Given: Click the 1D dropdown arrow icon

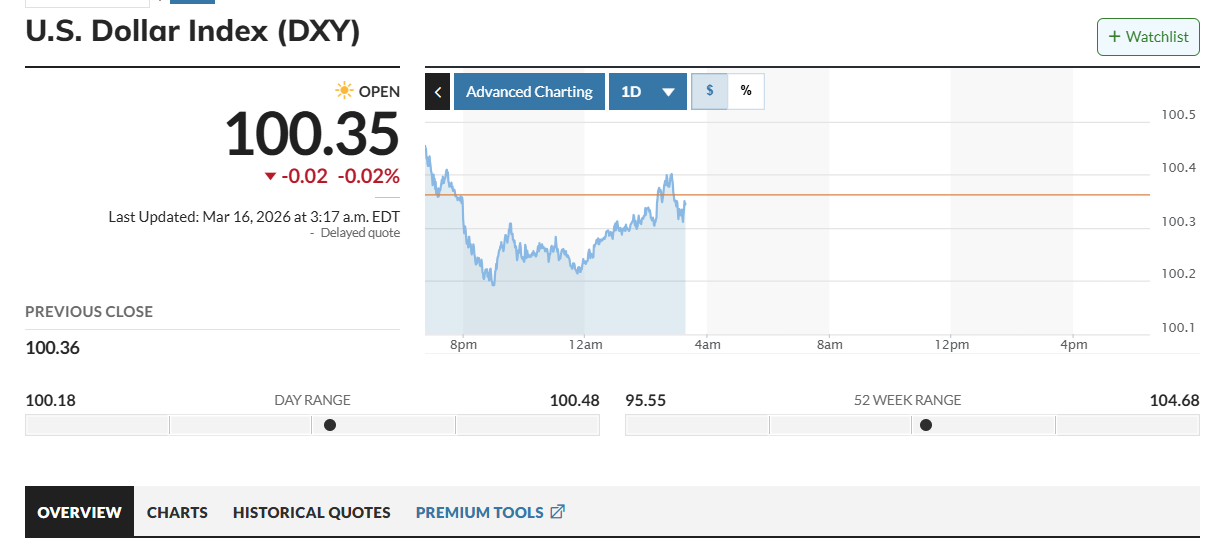Looking at the screenshot, I should pos(668,92).
